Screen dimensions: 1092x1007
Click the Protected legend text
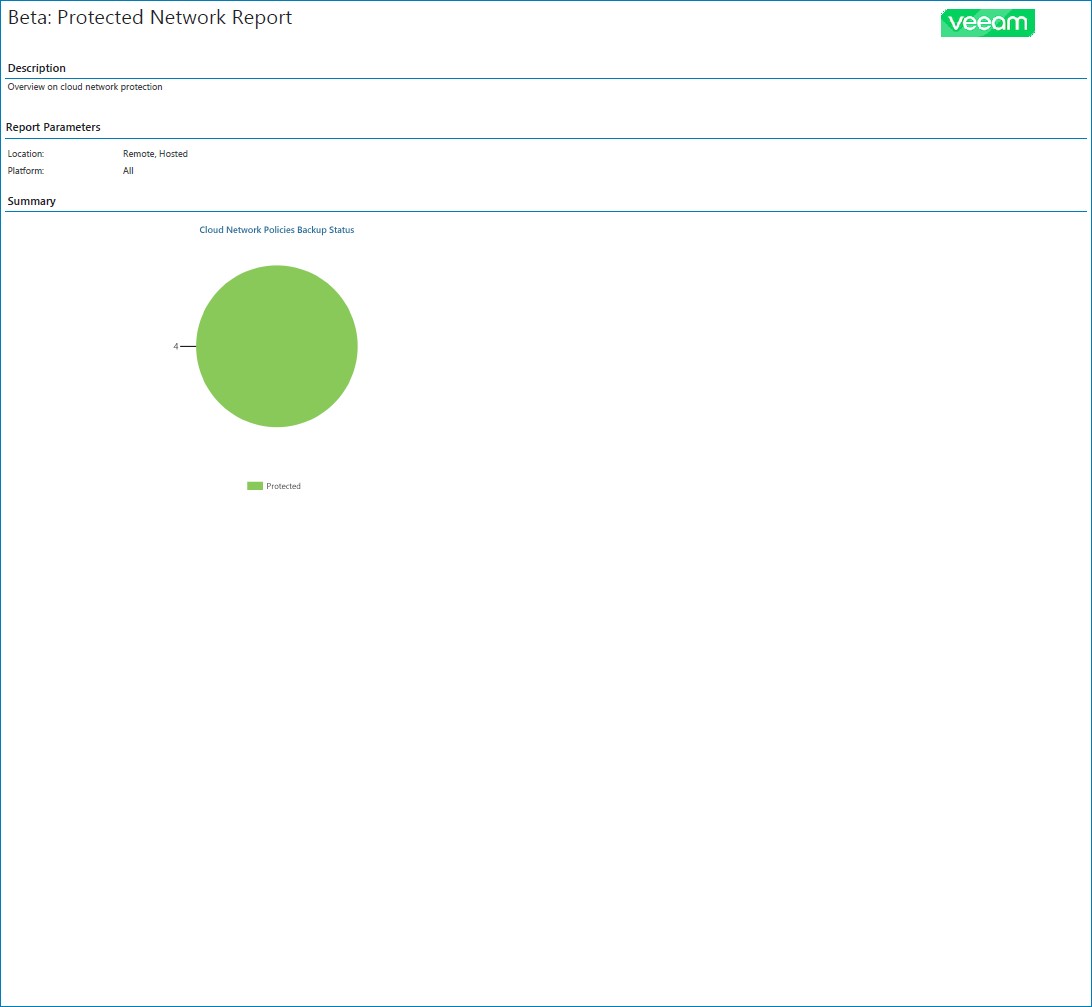pos(283,486)
